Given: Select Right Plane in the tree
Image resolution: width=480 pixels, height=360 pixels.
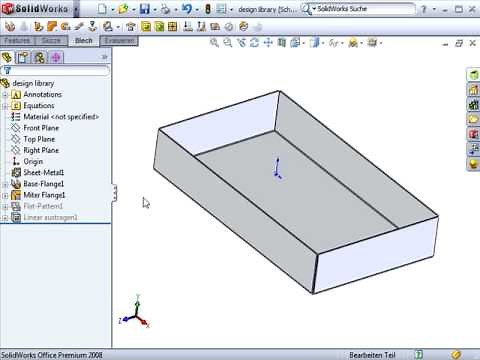Looking at the screenshot, I should tap(41, 150).
